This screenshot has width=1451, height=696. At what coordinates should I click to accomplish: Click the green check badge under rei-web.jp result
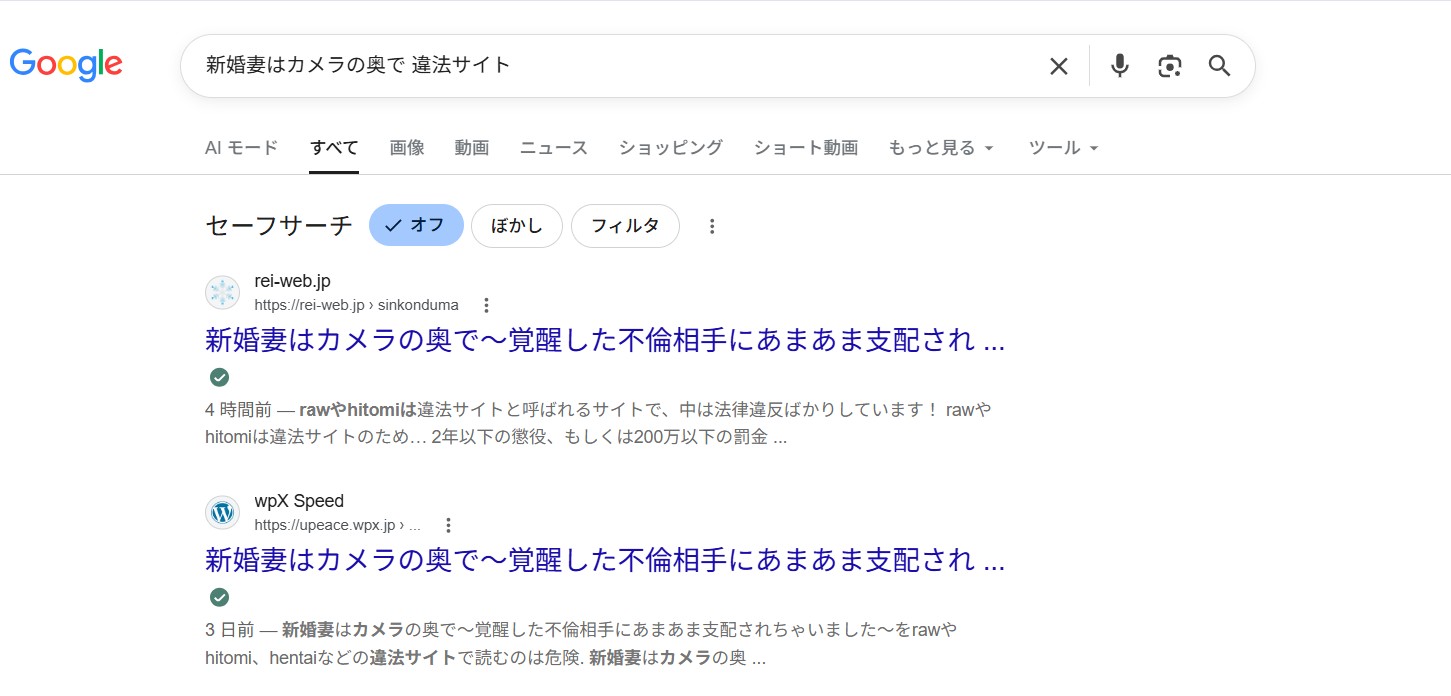click(219, 377)
